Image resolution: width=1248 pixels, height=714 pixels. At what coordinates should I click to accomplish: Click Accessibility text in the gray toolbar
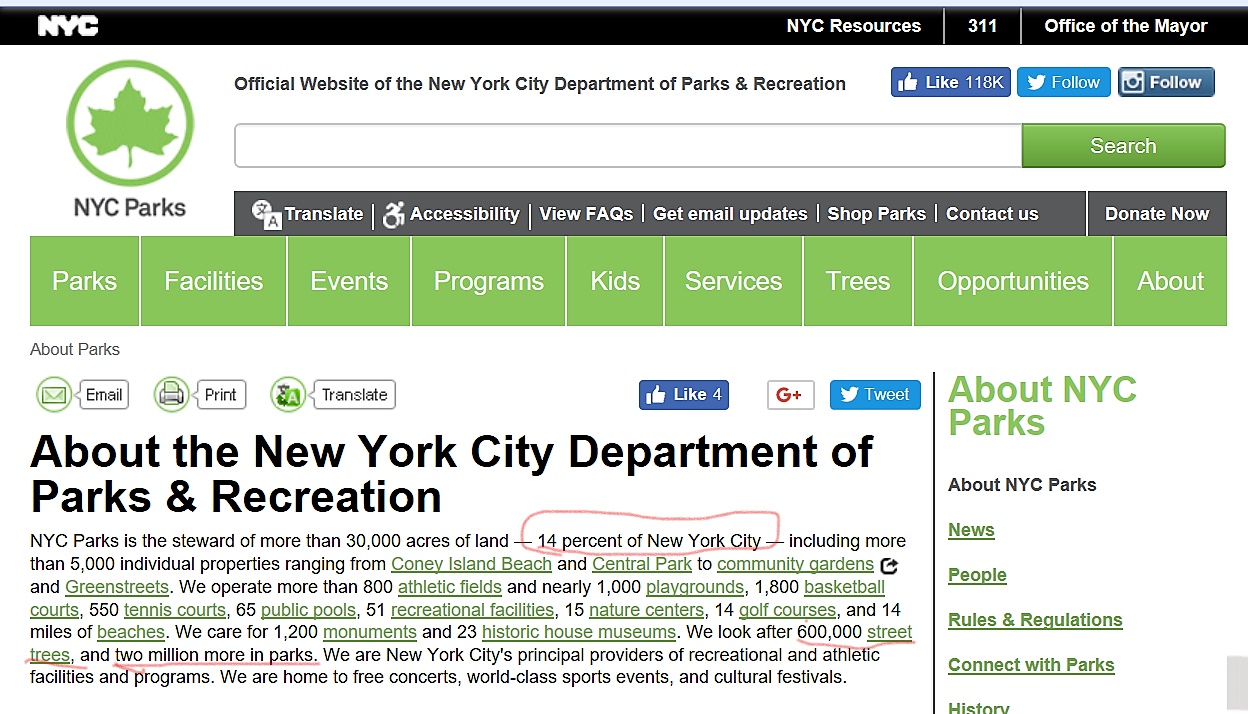pos(465,214)
